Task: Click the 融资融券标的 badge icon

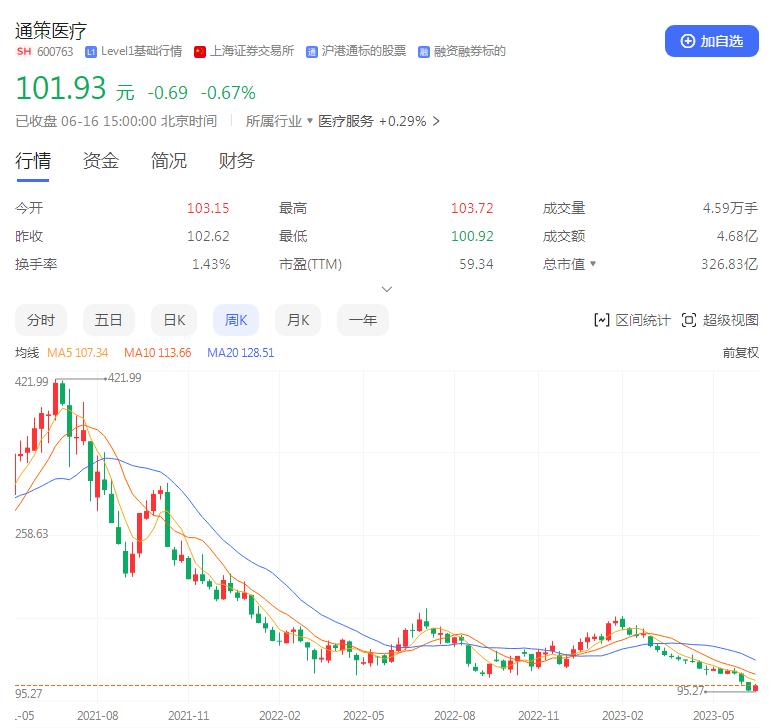Action: 424,52
